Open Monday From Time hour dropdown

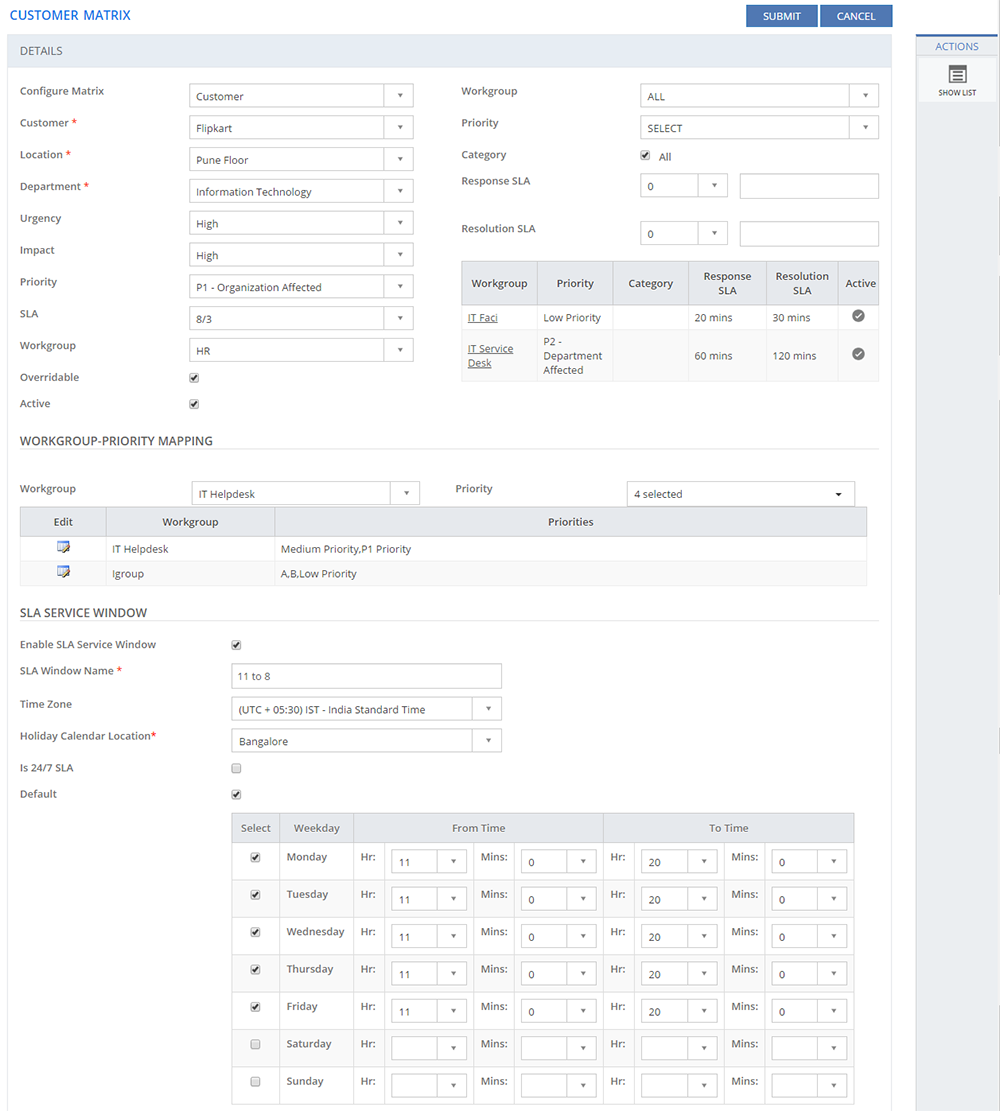[x=428, y=862]
